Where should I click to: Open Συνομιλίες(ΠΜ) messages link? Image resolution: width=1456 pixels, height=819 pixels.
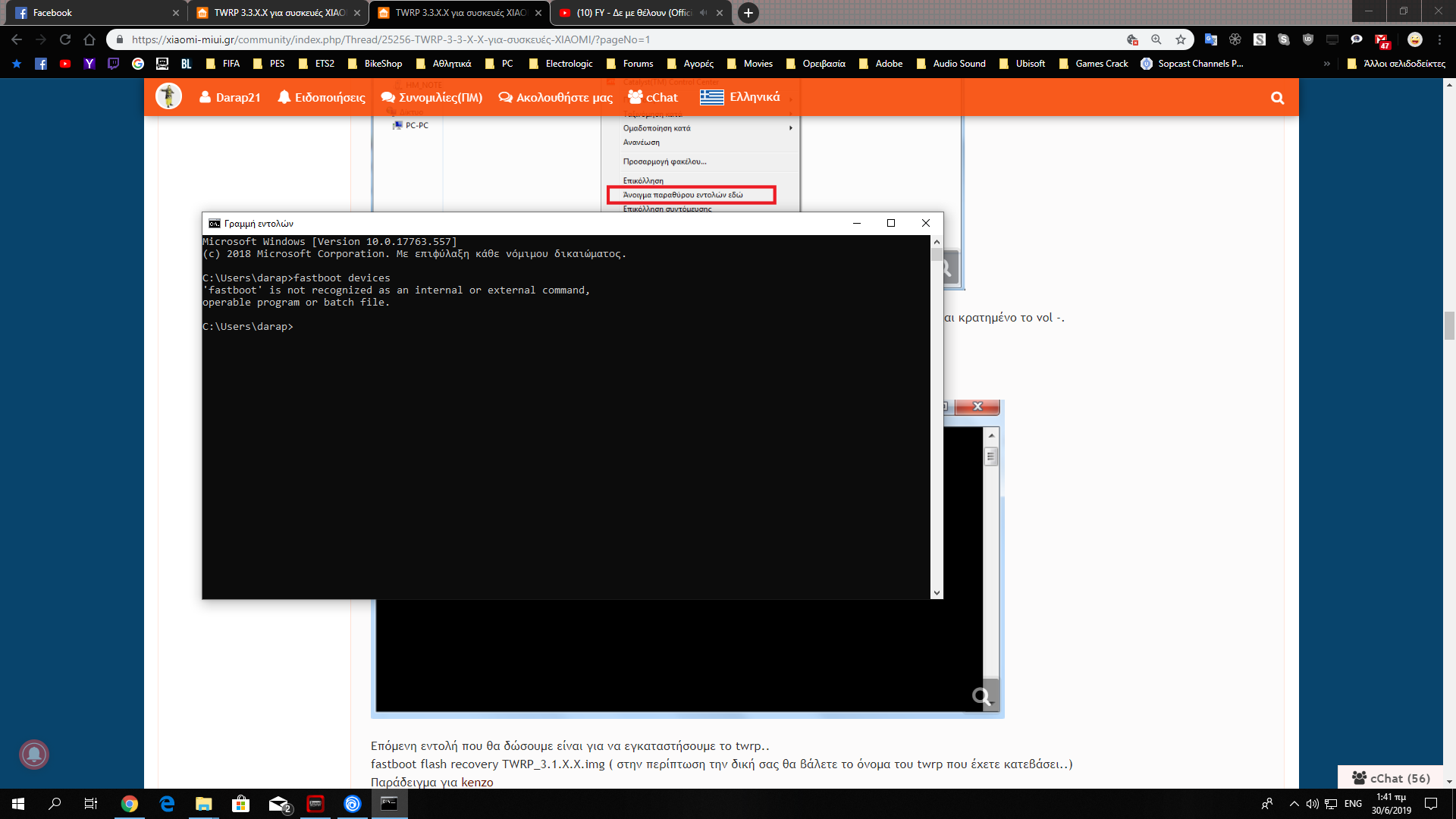[431, 98]
